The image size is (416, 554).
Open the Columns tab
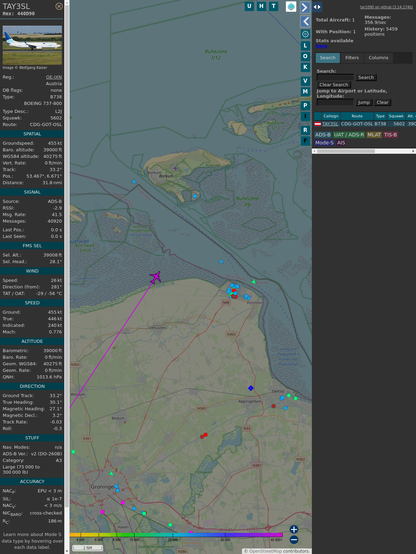[x=378, y=58]
